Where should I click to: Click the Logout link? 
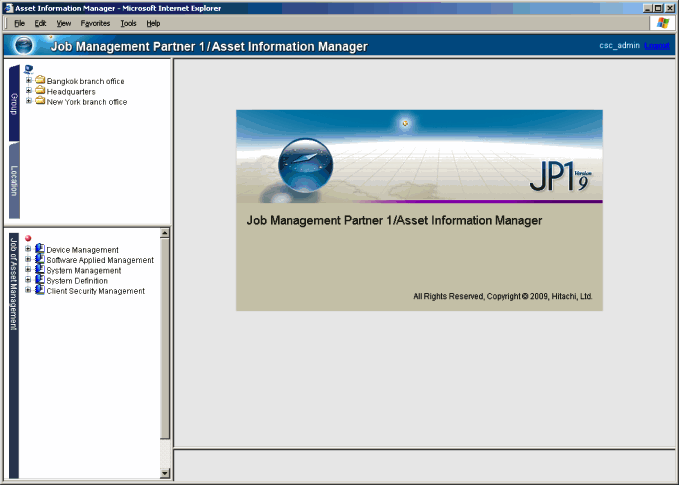pyautogui.click(x=658, y=46)
